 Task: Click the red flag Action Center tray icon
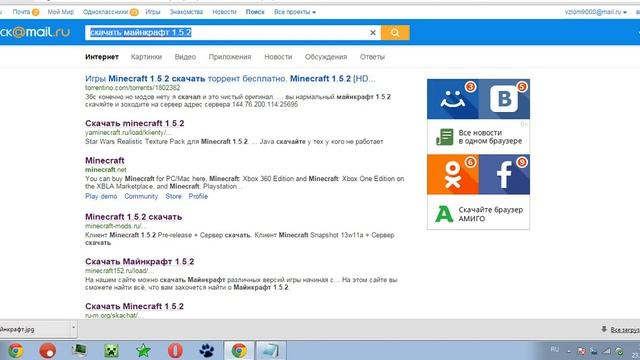tap(581, 351)
